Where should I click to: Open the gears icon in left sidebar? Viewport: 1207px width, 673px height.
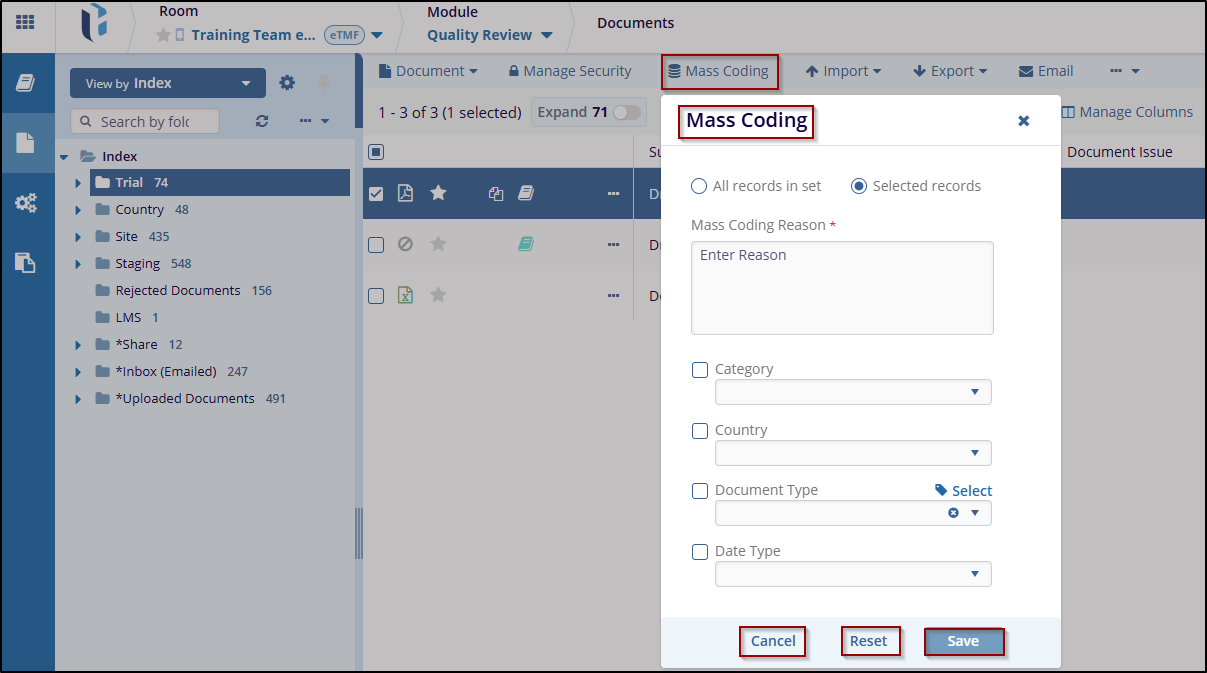pos(26,203)
